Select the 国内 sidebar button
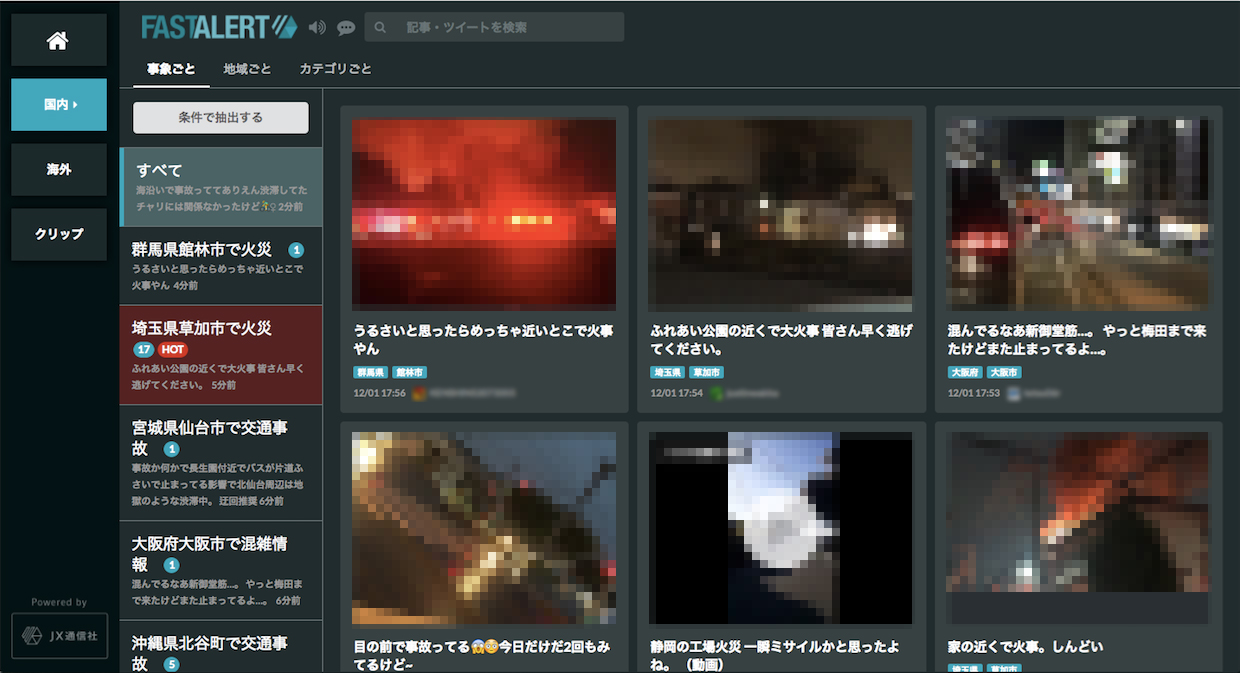Viewport: 1240px width, 673px height. tap(58, 104)
